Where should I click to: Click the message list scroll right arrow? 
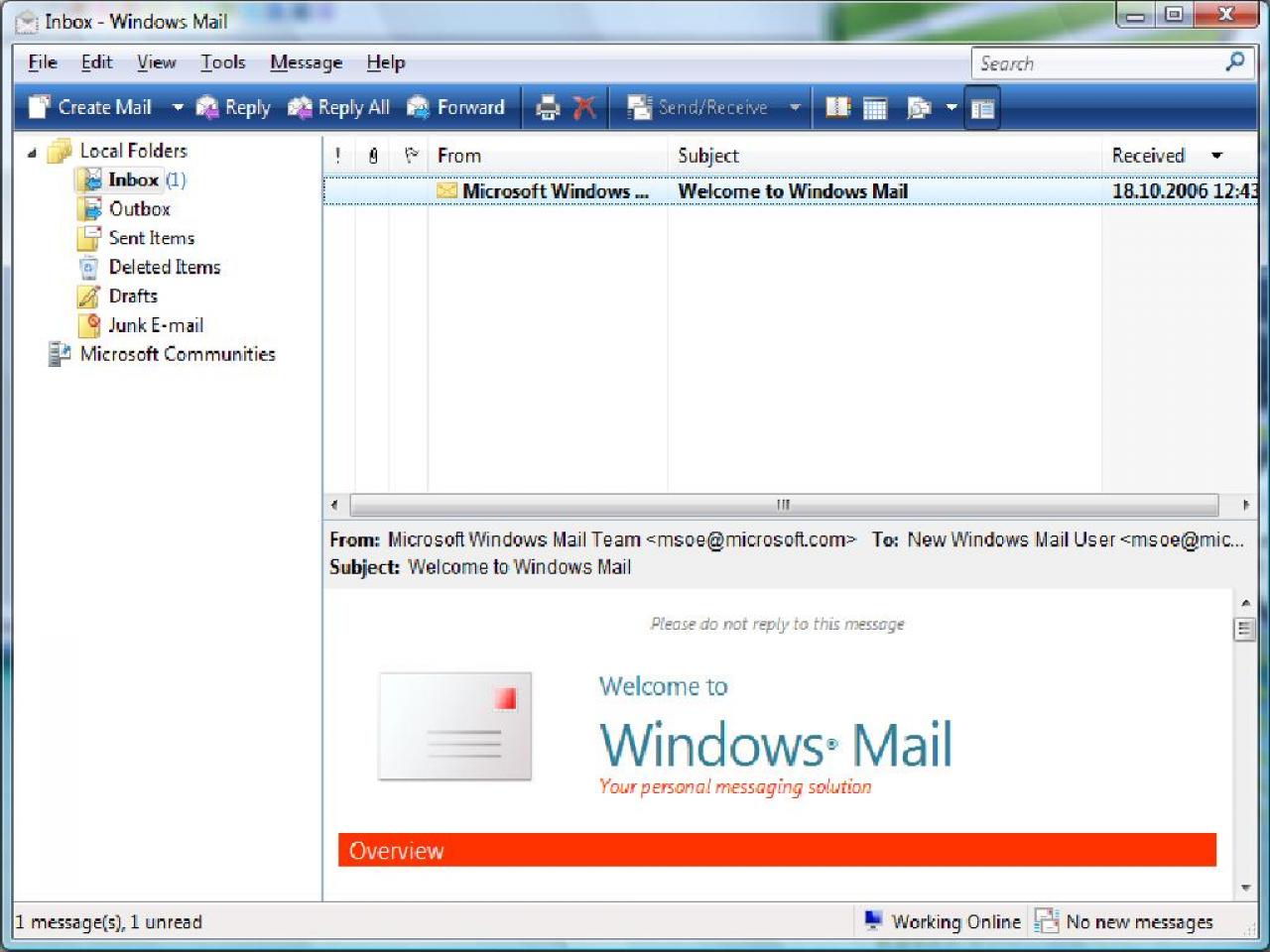(1246, 505)
